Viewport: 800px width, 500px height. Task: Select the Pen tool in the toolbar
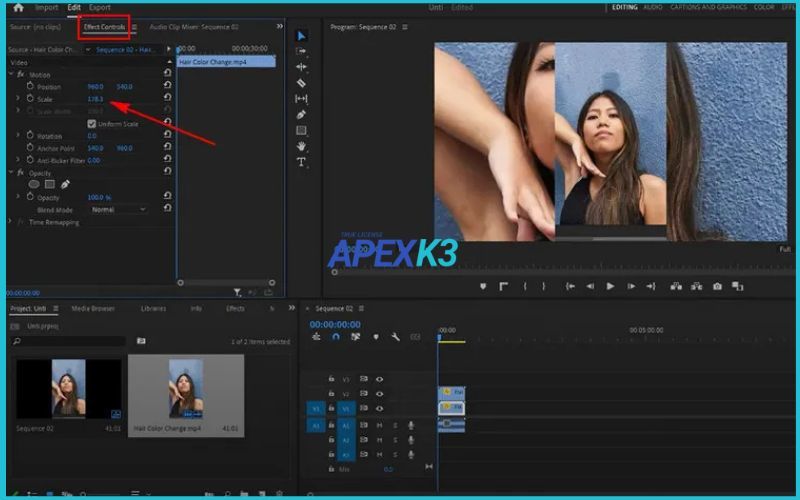[x=301, y=115]
